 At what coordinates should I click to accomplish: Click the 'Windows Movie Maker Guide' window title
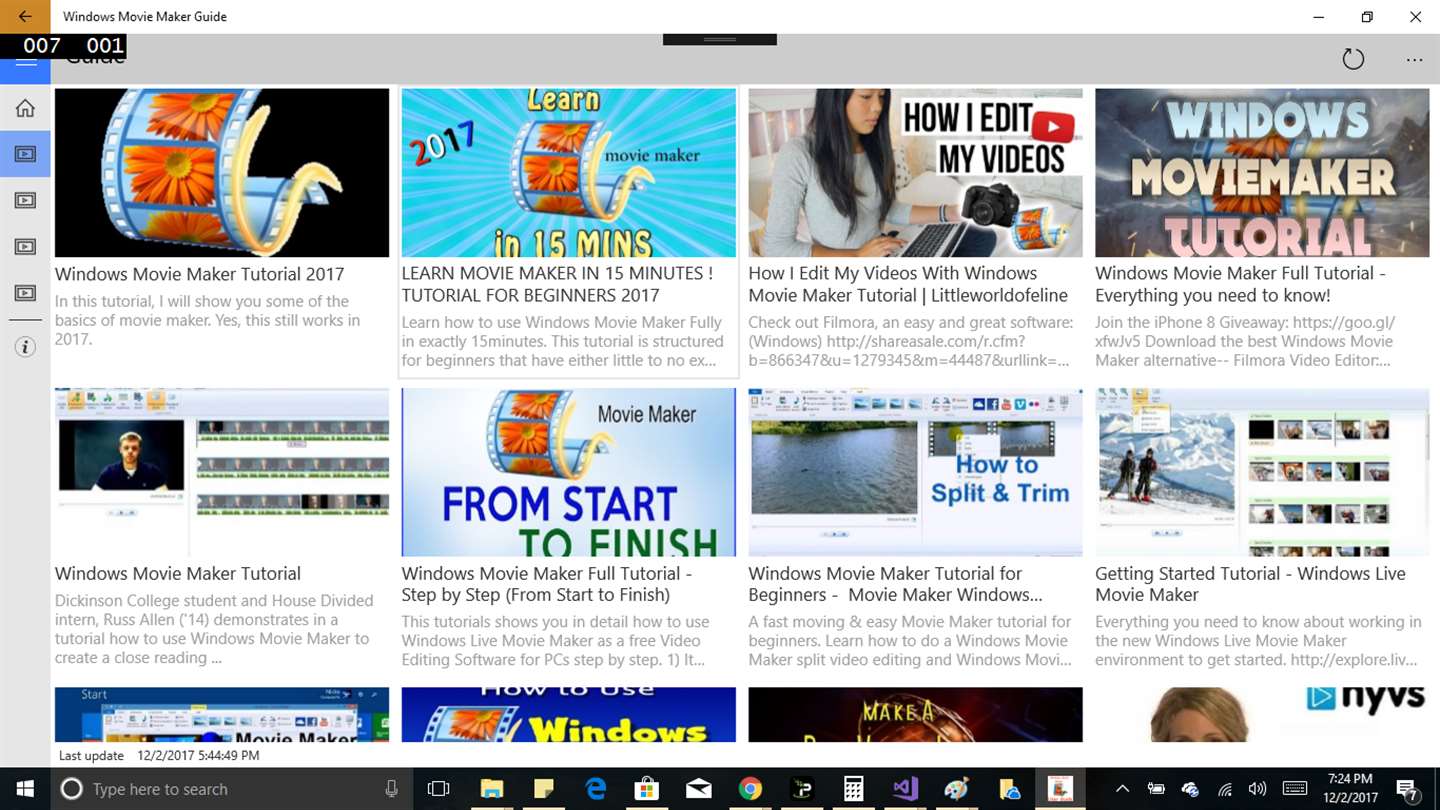click(x=145, y=17)
